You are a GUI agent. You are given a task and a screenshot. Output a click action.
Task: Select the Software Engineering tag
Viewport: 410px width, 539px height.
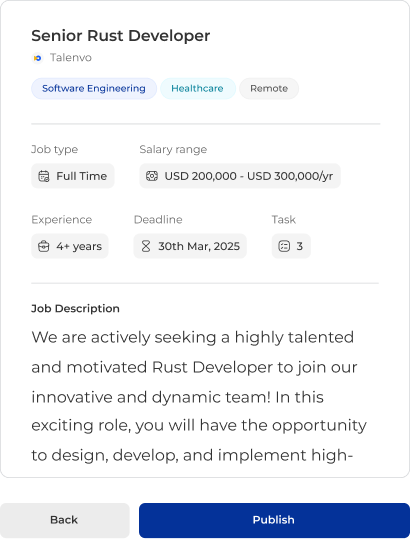pos(94,89)
